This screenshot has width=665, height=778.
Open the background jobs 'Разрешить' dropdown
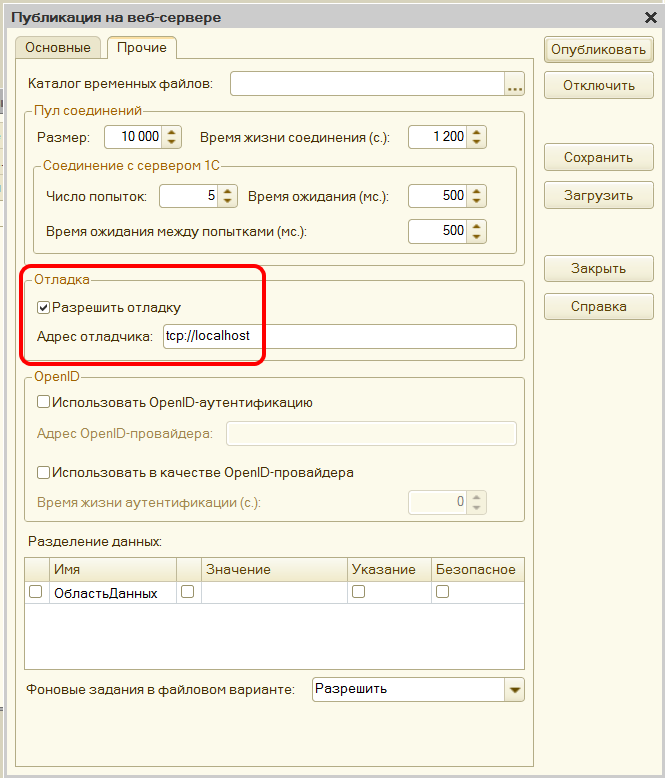pos(514,689)
